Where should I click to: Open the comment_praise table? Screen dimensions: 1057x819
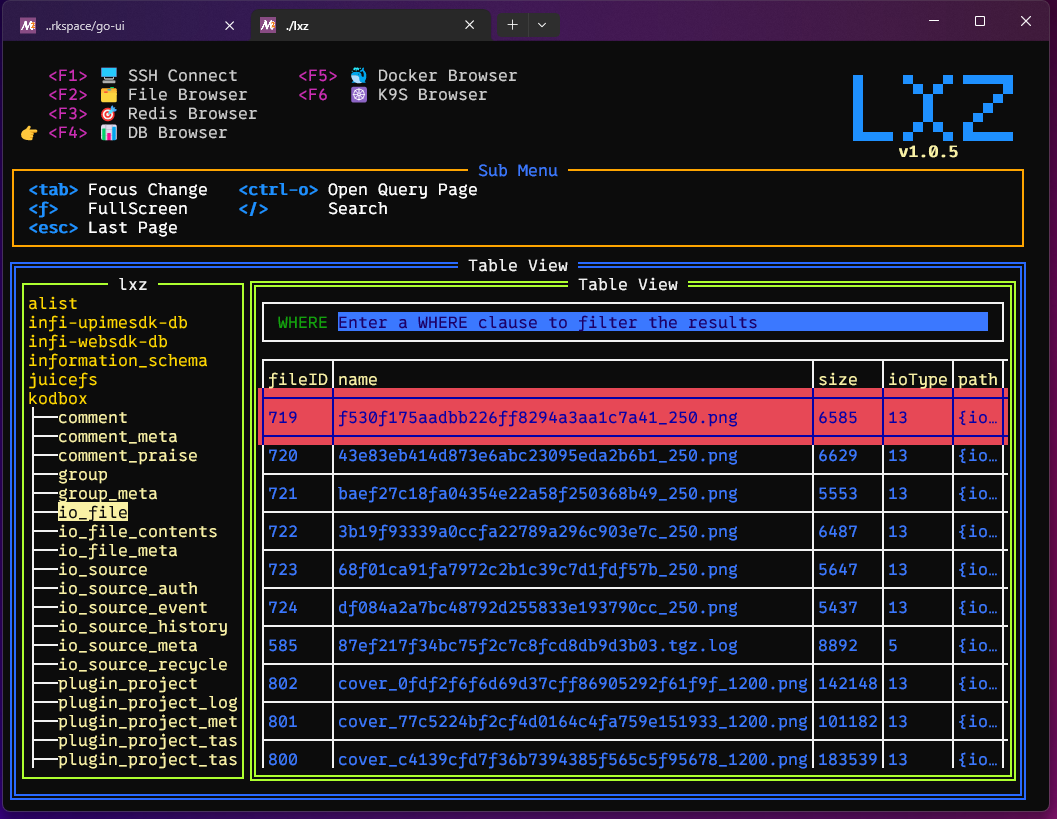tap(127, 455)
